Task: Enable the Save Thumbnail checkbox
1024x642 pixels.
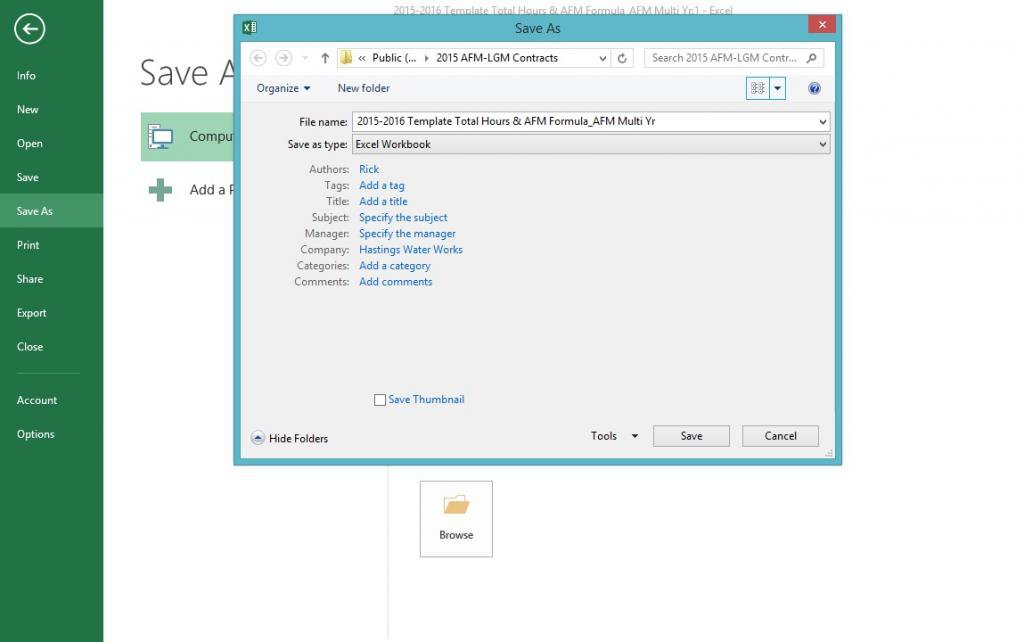Action: point(380,399)
